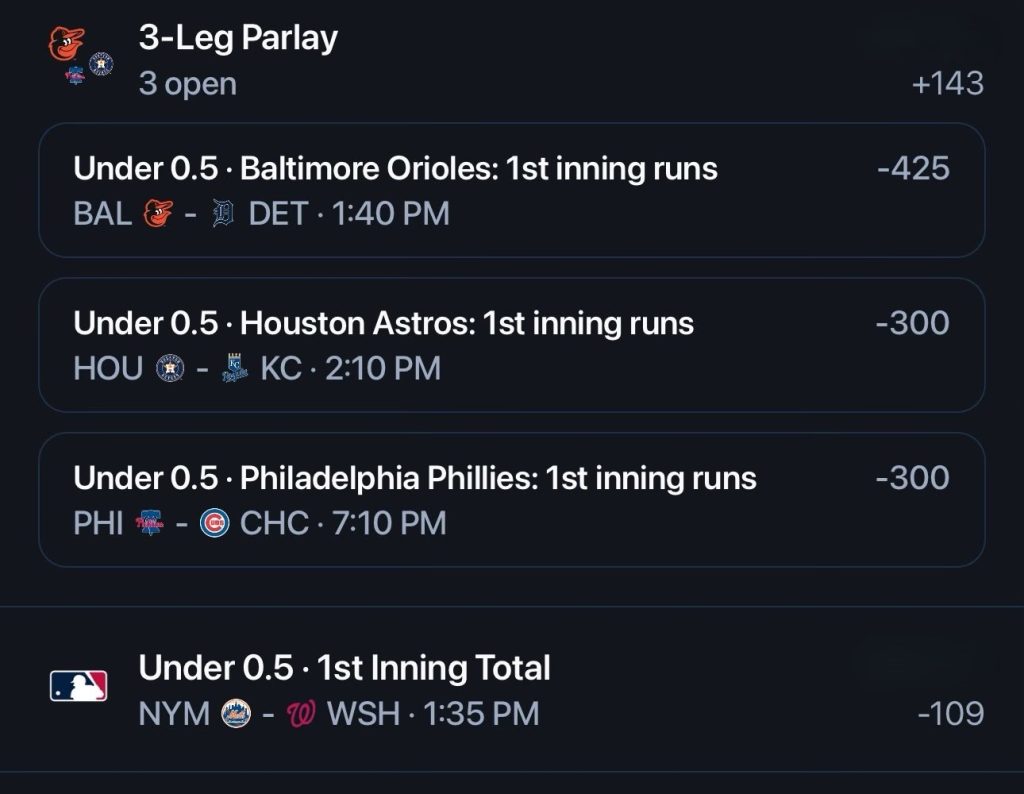The width and height of the screenshot is (1024, 794).
Task: Click the Orioles icon next to BAL
Action: [x=158, y=214]
